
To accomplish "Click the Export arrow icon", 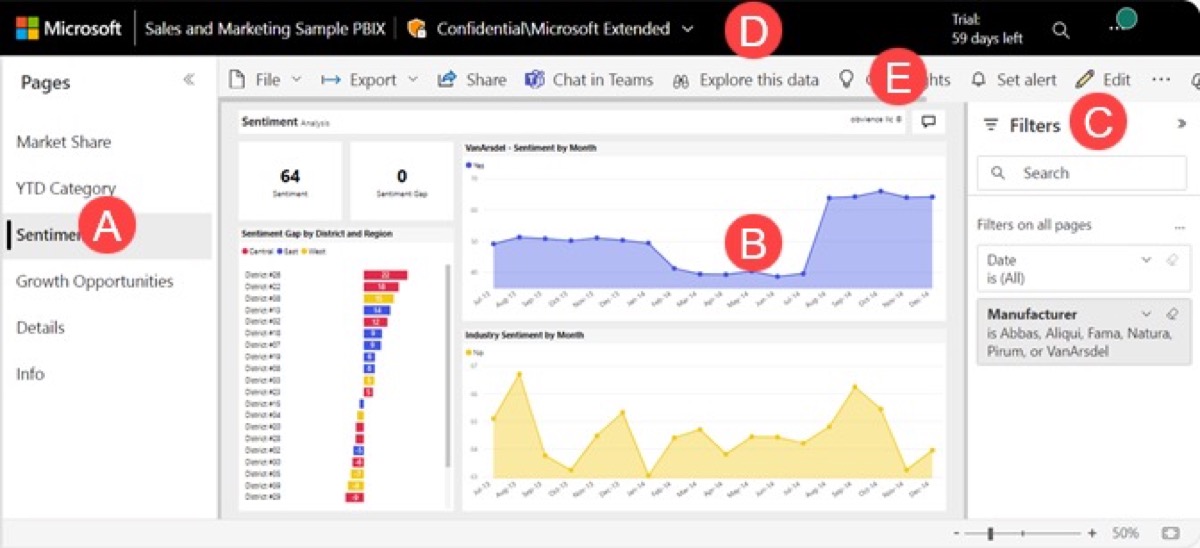I will point(331,80).
